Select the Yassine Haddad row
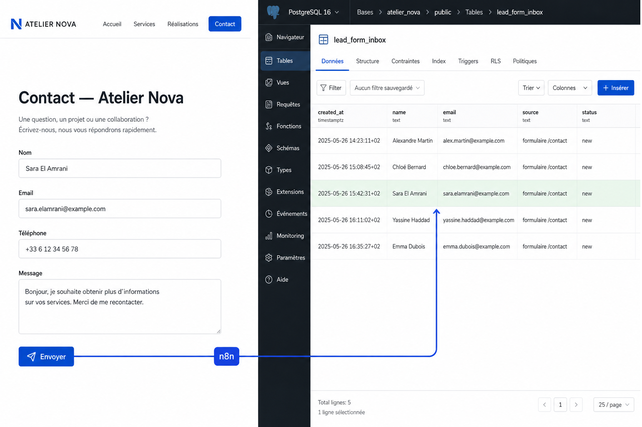This screenshot has width=642, height=427. point(476,220)
